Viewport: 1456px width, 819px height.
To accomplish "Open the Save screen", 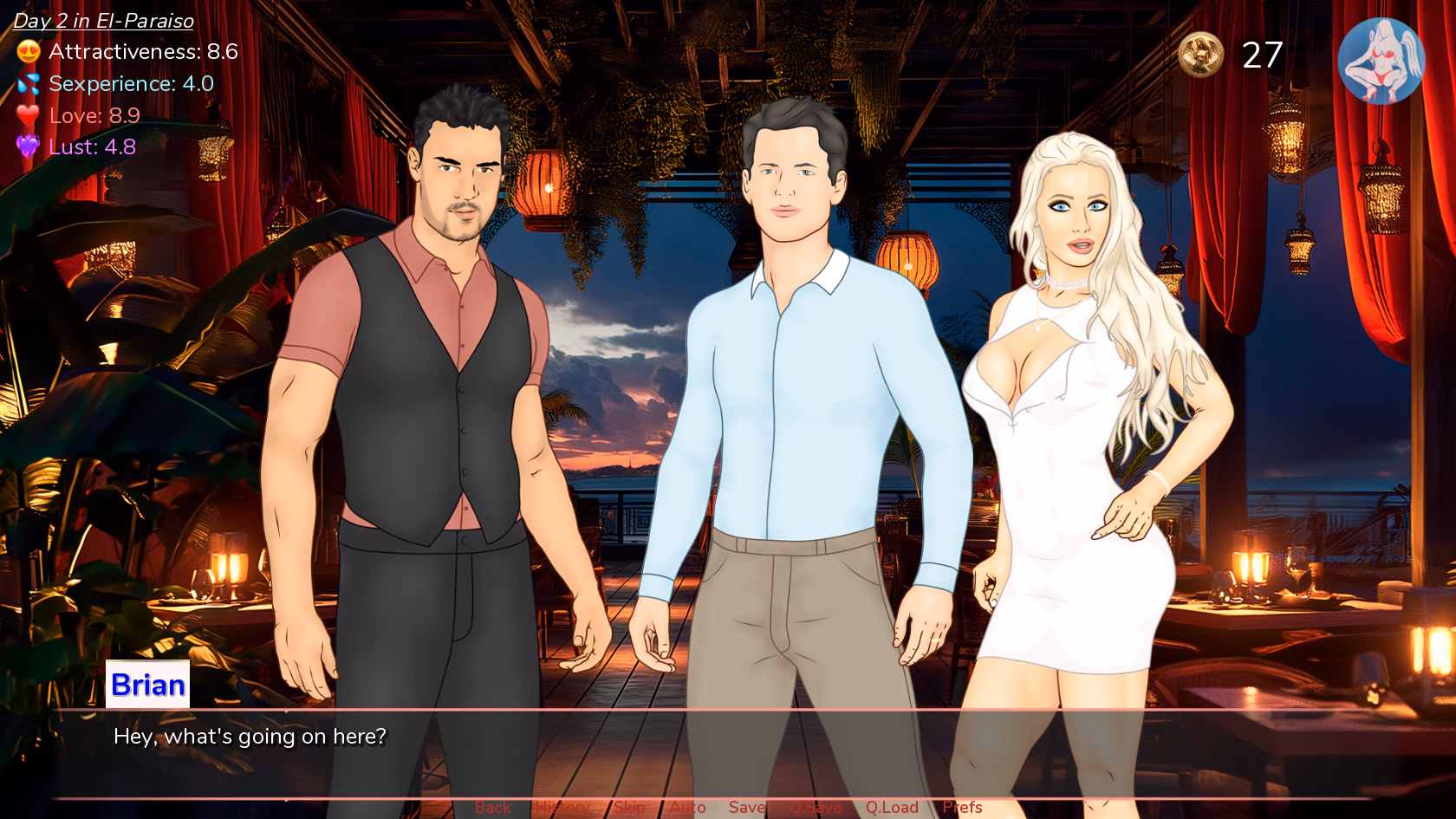I will tap(748, 807).
